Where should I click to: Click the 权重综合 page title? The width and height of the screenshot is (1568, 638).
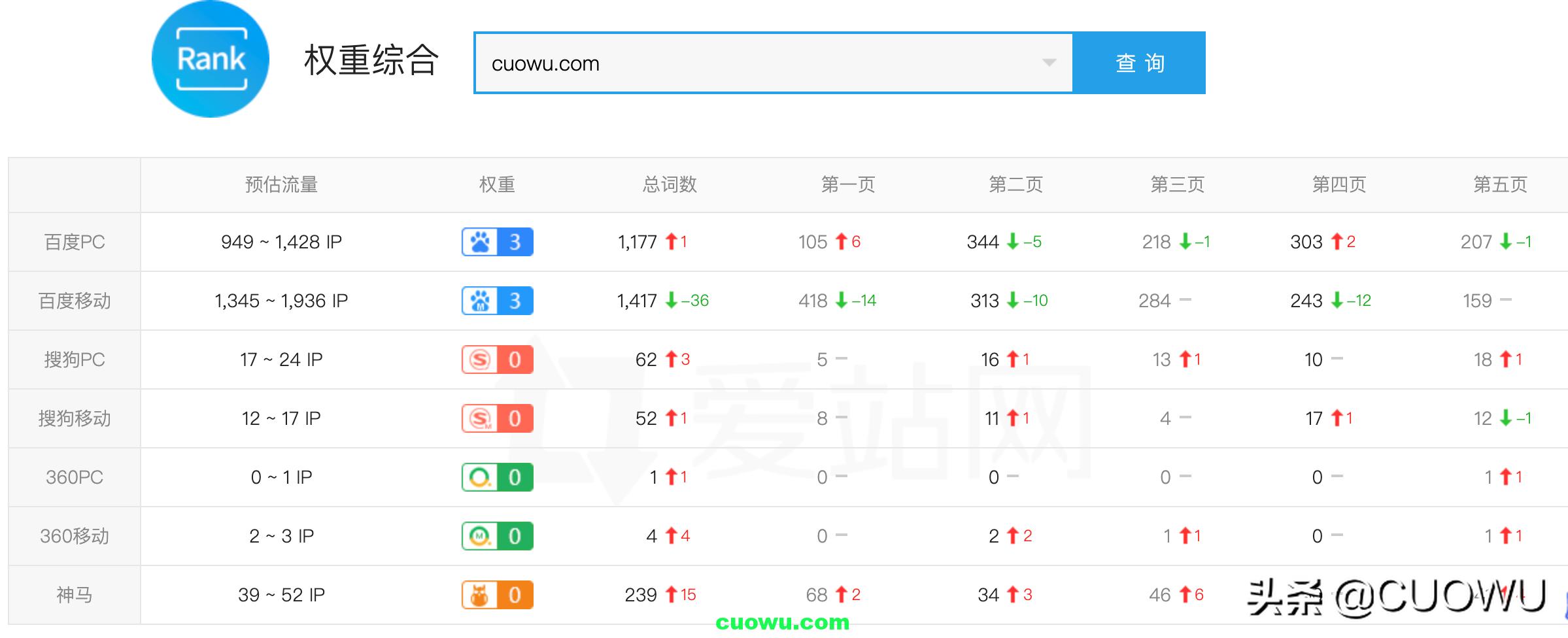pyautogui.click(x=371, y=60)
